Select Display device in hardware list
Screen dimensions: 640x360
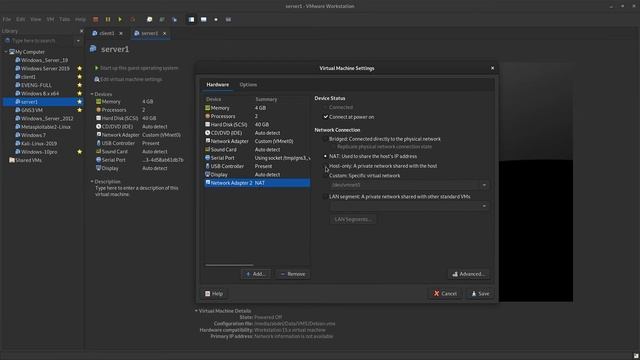point(257,174)
